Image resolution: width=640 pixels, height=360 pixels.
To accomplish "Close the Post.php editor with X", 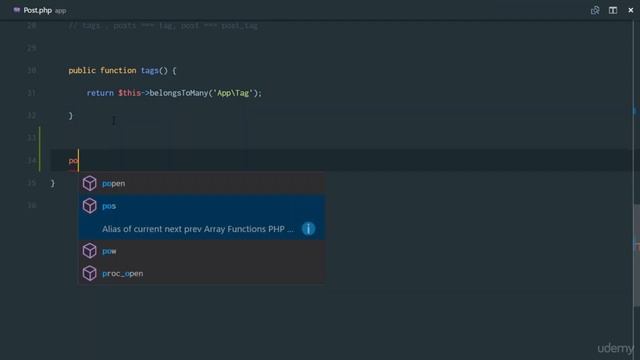I will (630, 10).
